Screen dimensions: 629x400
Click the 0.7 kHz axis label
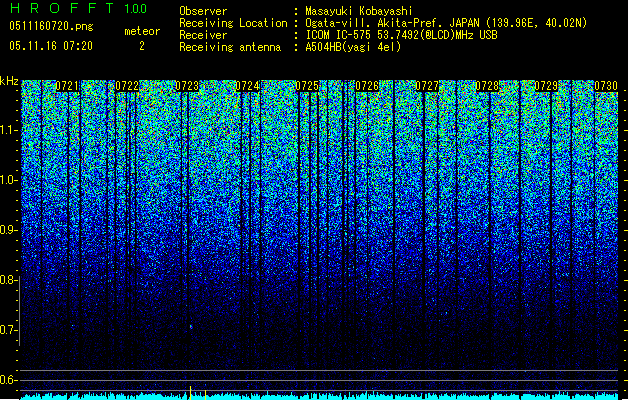coord(9,330)
